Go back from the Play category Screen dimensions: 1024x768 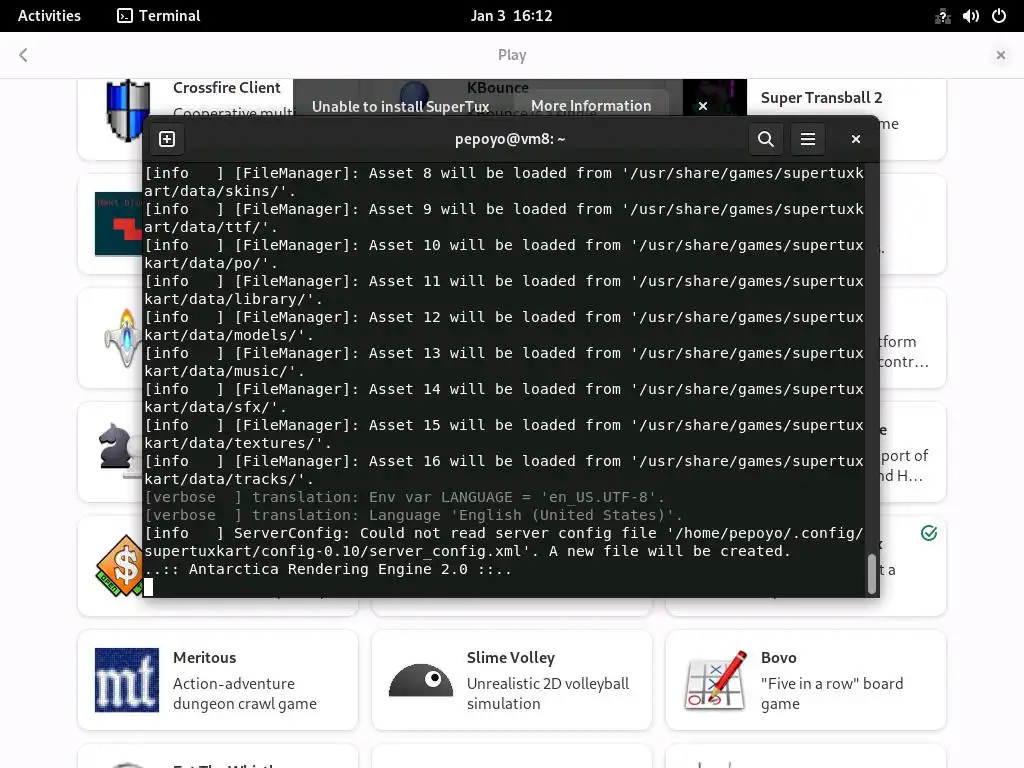point(24,55)
